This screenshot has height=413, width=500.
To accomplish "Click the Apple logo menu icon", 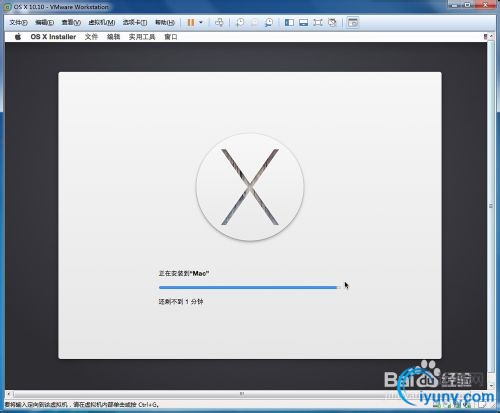I will [x=18, y=37].
